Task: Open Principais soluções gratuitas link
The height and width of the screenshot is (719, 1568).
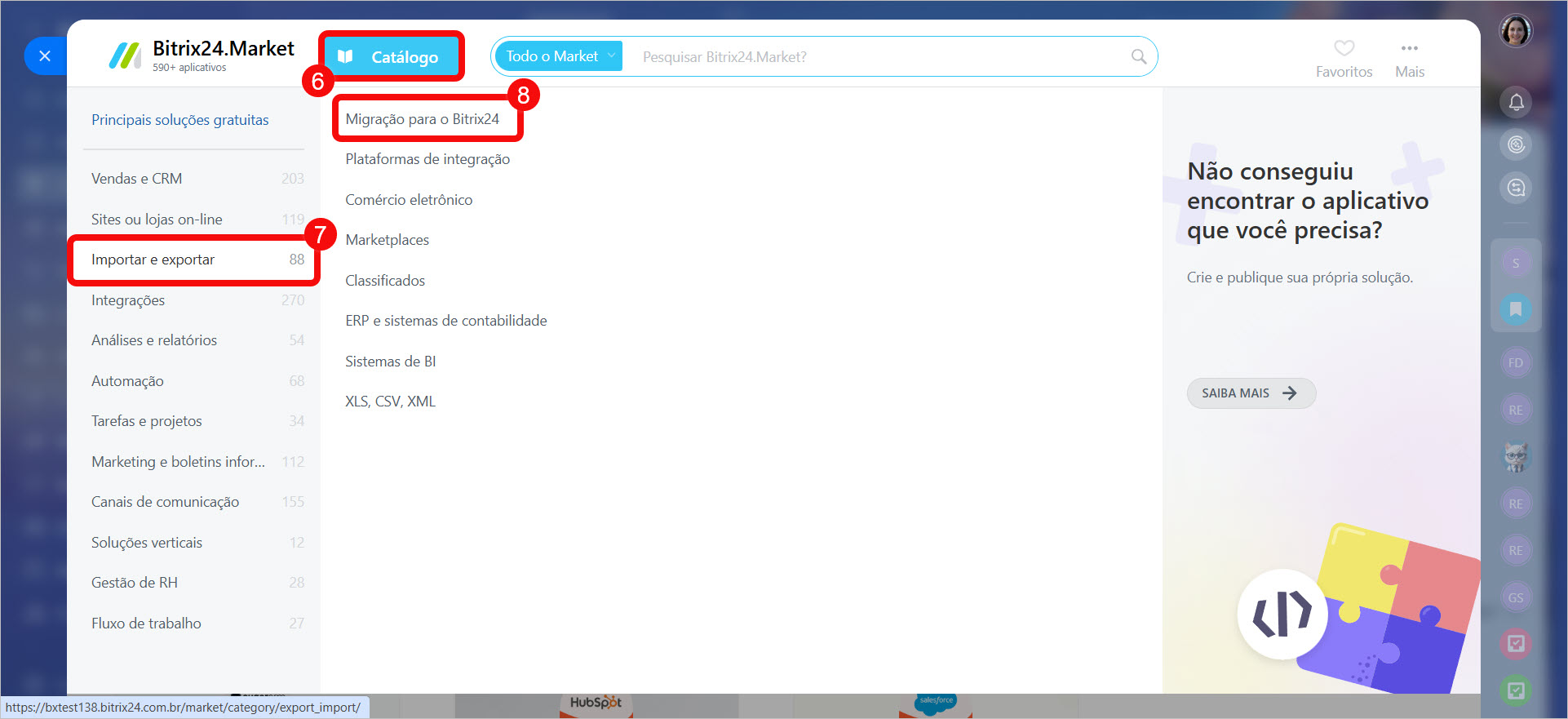Action: (x=179, y=120)
